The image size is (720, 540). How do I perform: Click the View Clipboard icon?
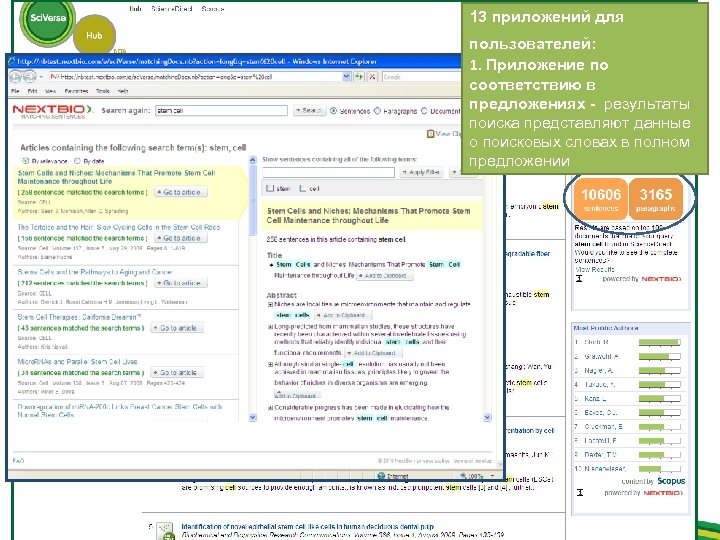[430, 134]
